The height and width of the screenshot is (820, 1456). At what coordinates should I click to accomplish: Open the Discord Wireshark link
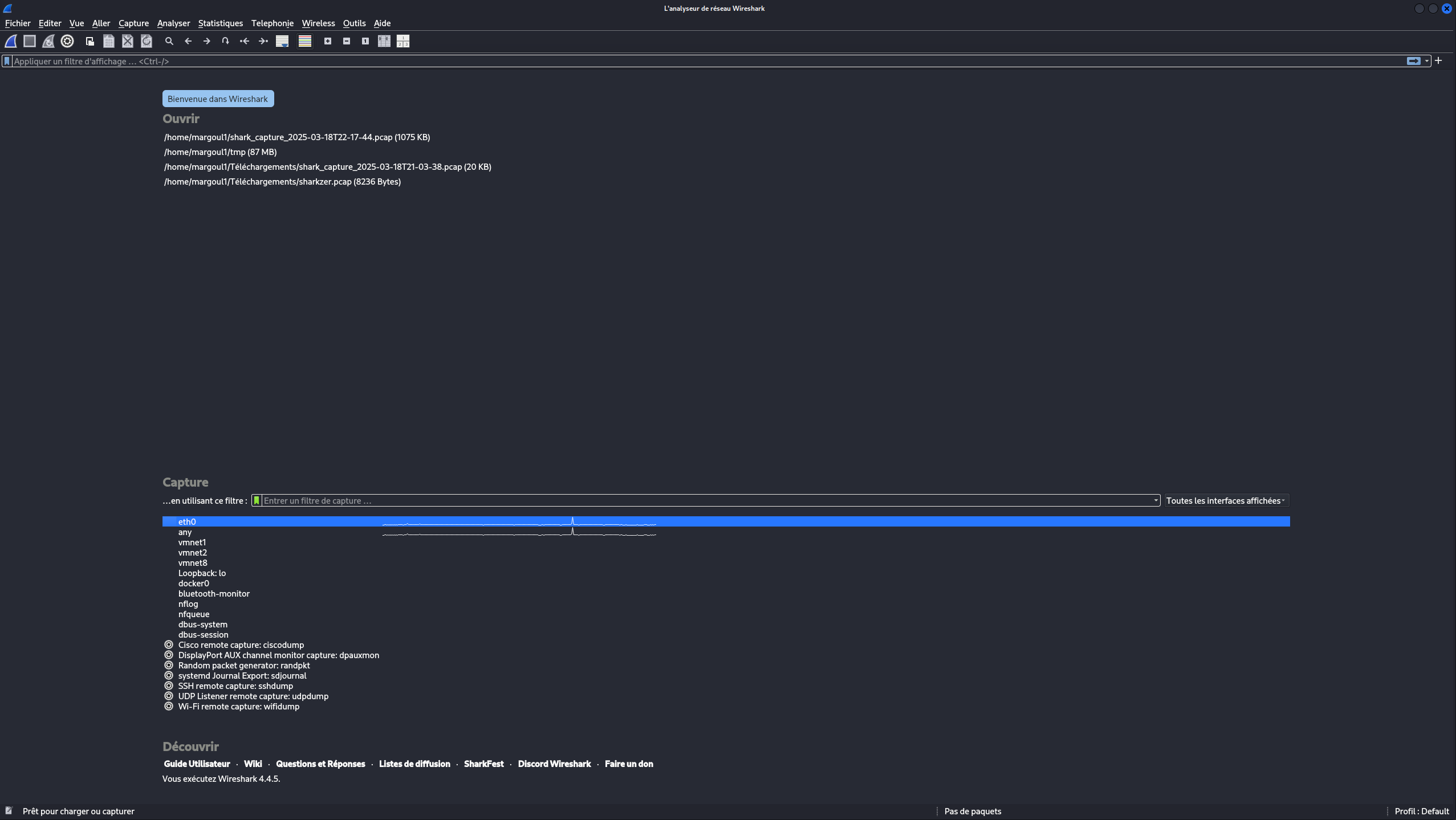click(x=554, y=764)
